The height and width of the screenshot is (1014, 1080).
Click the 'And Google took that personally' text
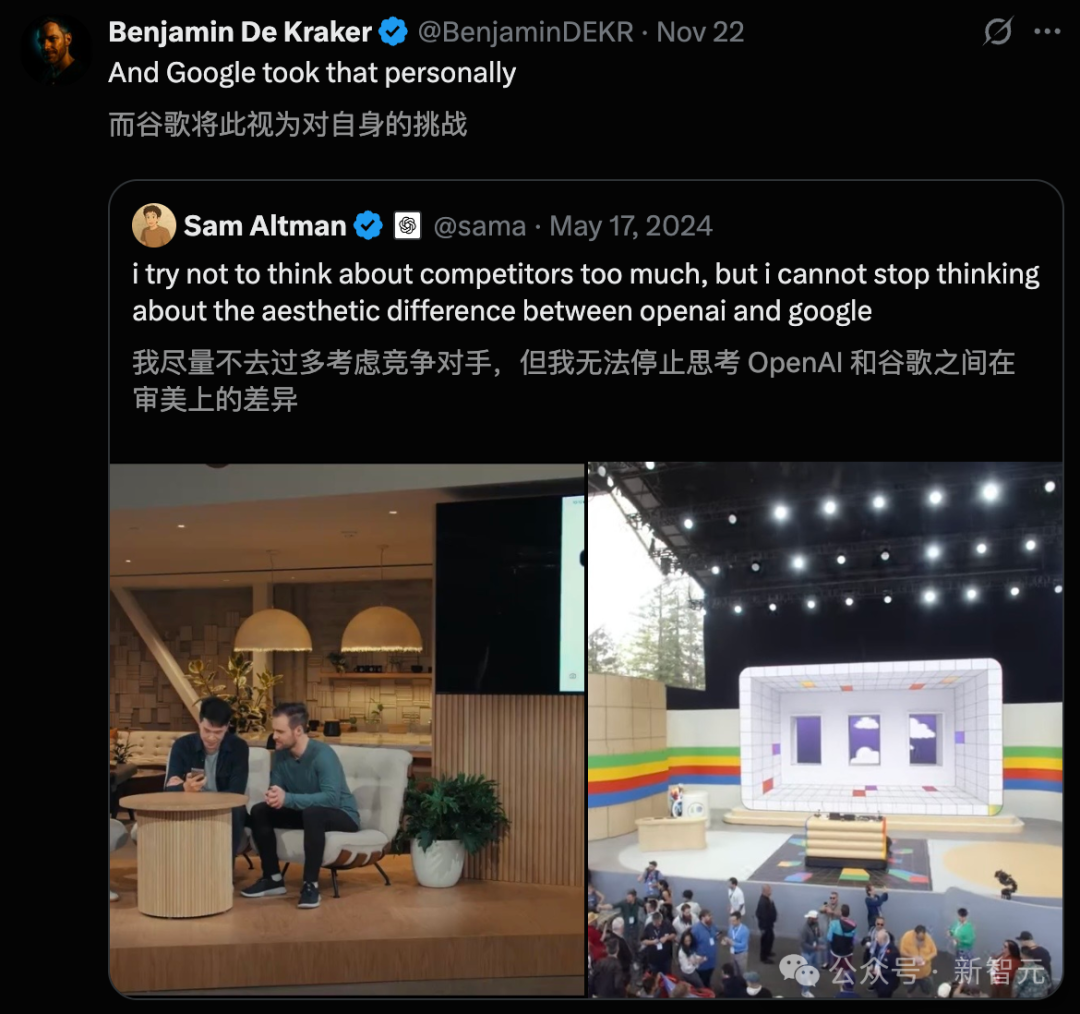coord(312,73)
